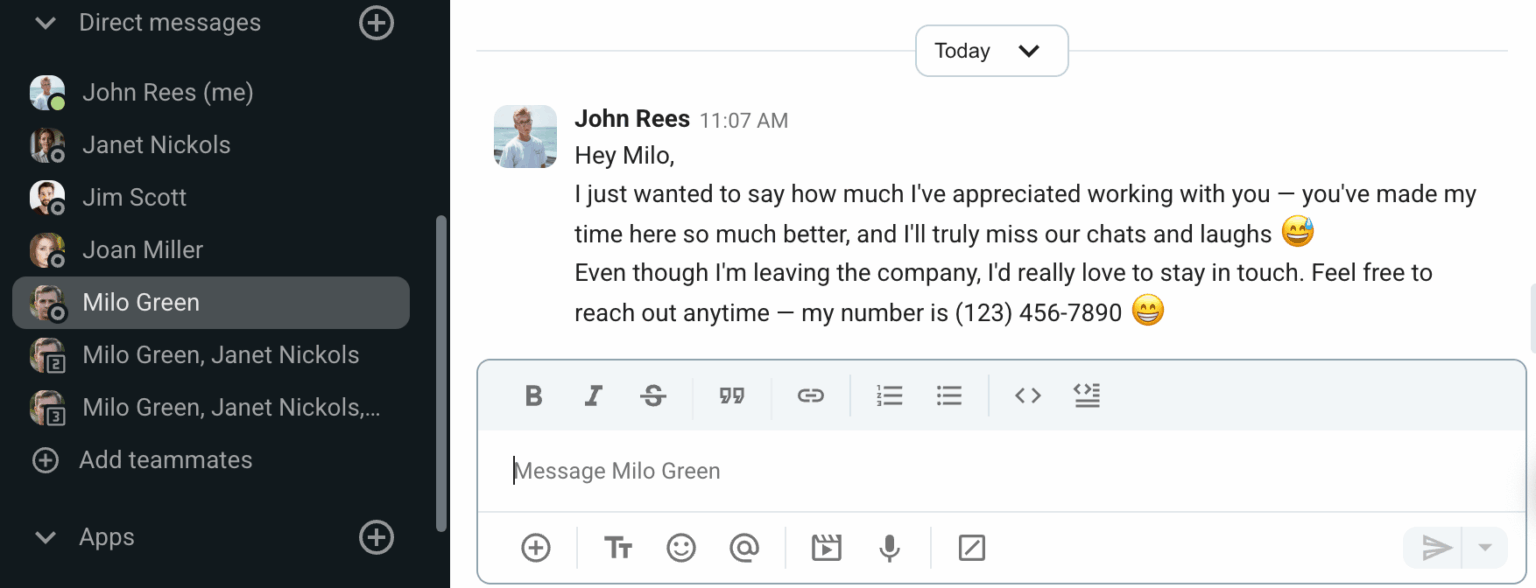
Task: Create a bulleted list
Action: coord(948,395)
